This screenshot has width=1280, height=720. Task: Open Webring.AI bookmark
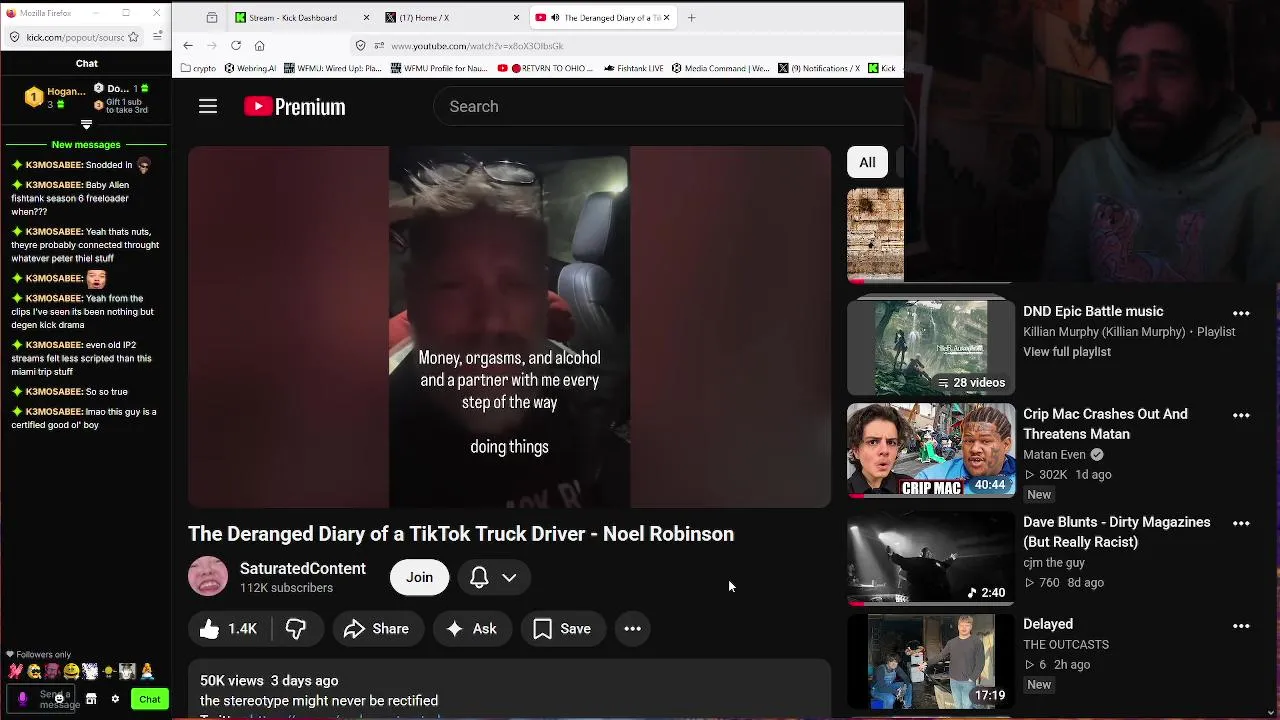(249, 68)
